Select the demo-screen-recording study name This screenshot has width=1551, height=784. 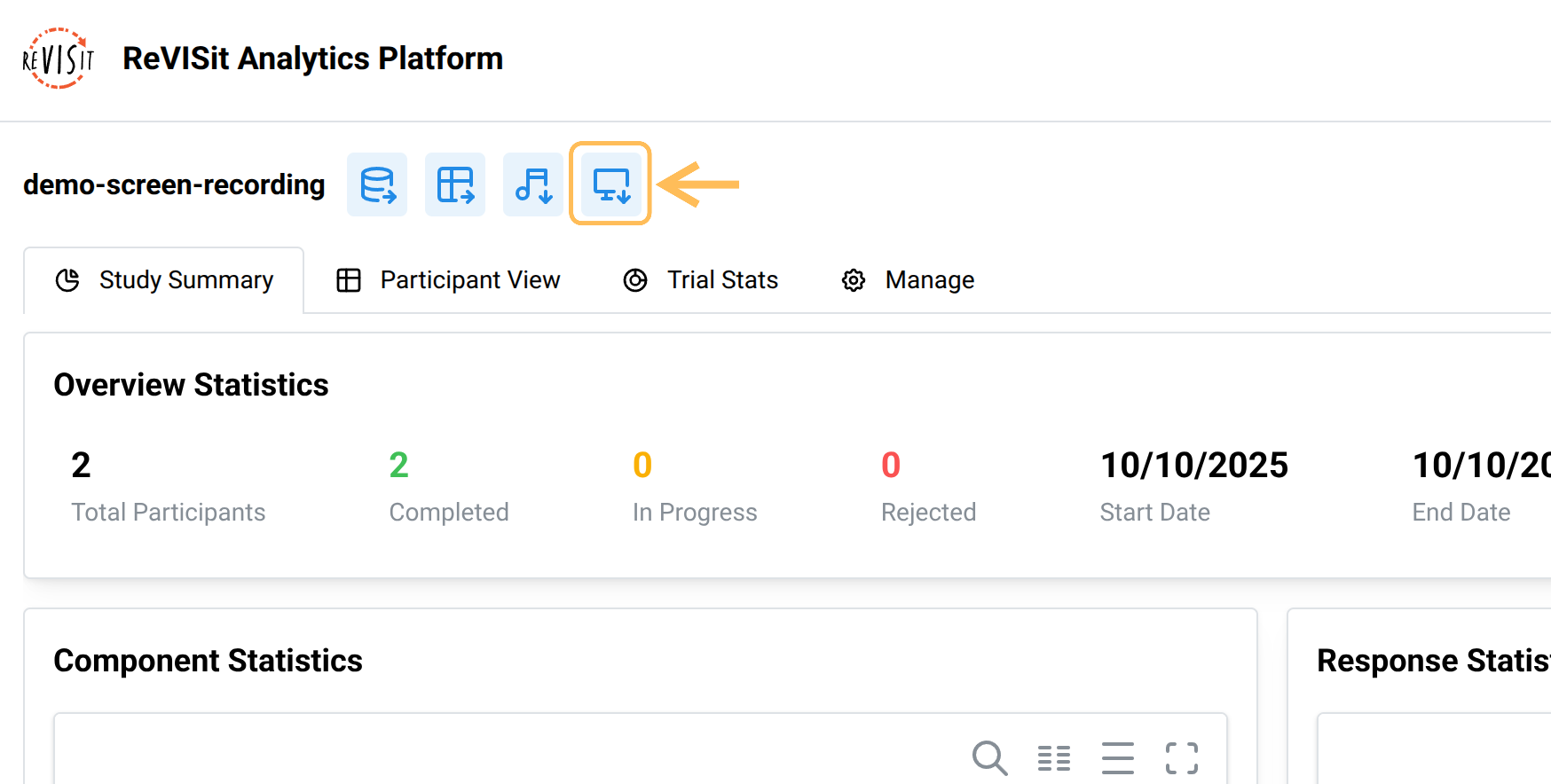coord(174,184)
